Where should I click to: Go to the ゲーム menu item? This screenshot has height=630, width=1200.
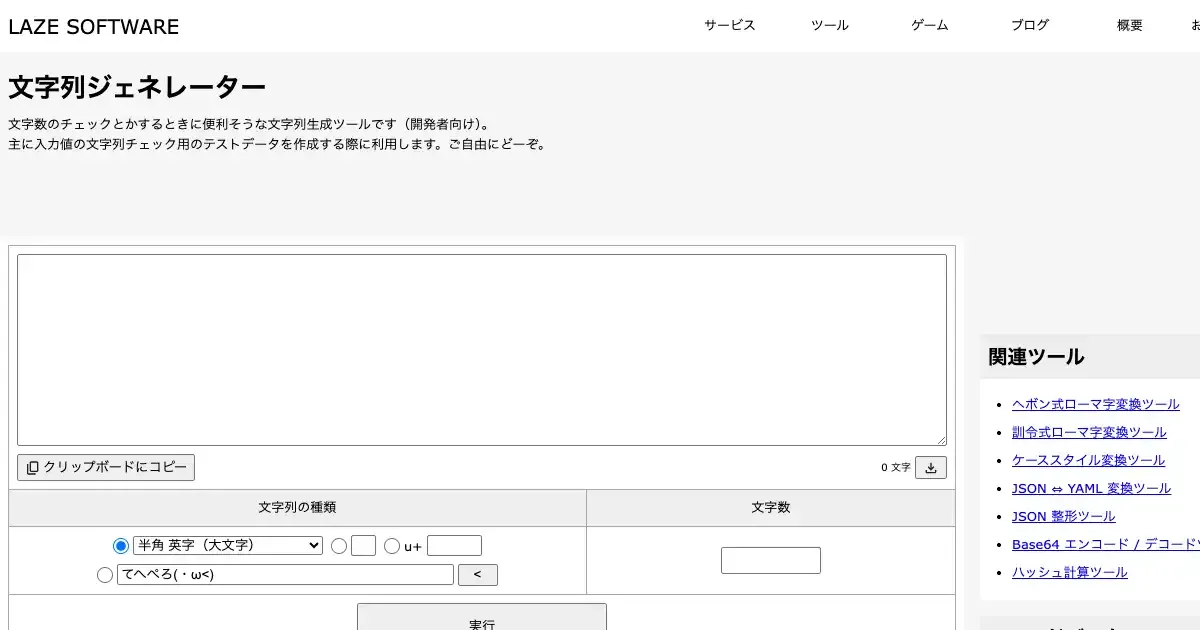tap(929, 26)
